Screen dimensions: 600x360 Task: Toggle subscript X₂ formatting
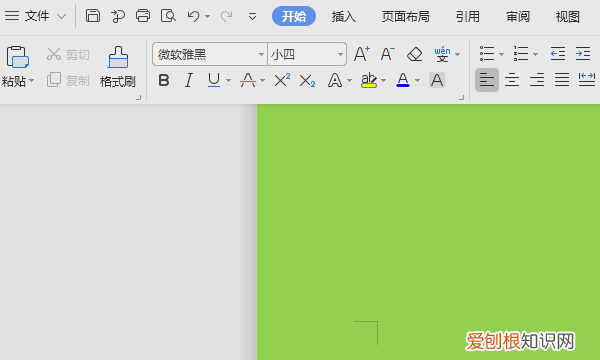click(x=307, y=81)
